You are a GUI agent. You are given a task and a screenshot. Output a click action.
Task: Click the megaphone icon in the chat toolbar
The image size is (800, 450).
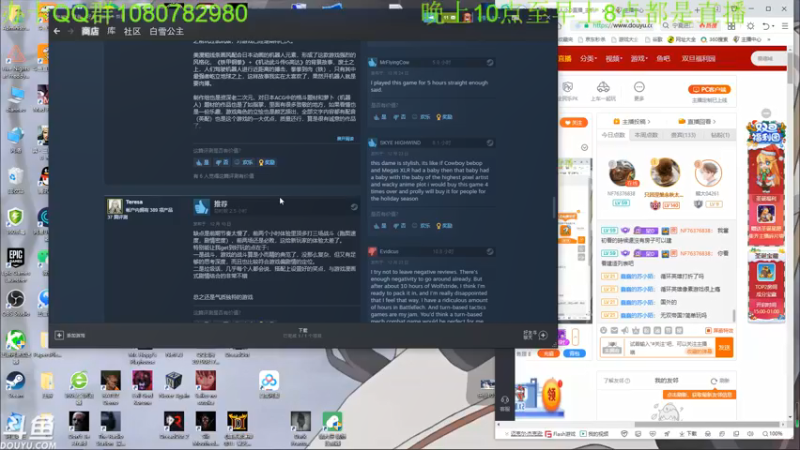pos(624,331)
